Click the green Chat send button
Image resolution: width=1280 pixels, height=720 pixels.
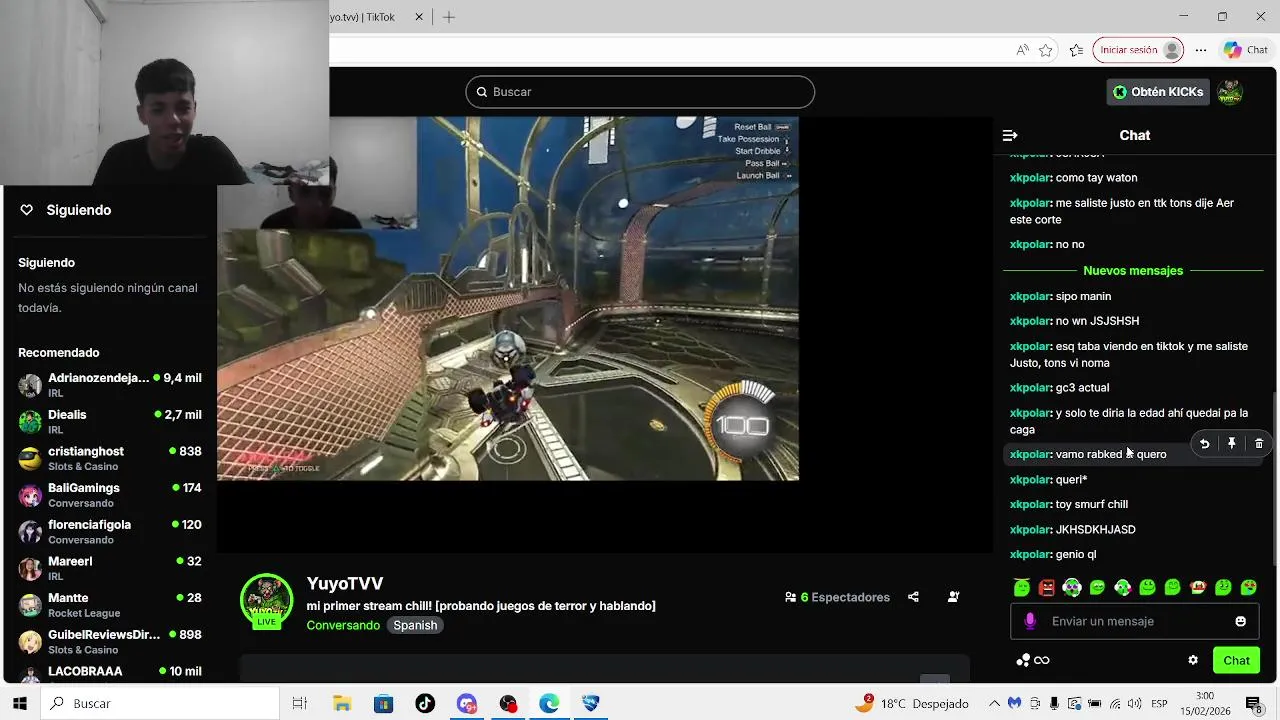[1237, 660]
